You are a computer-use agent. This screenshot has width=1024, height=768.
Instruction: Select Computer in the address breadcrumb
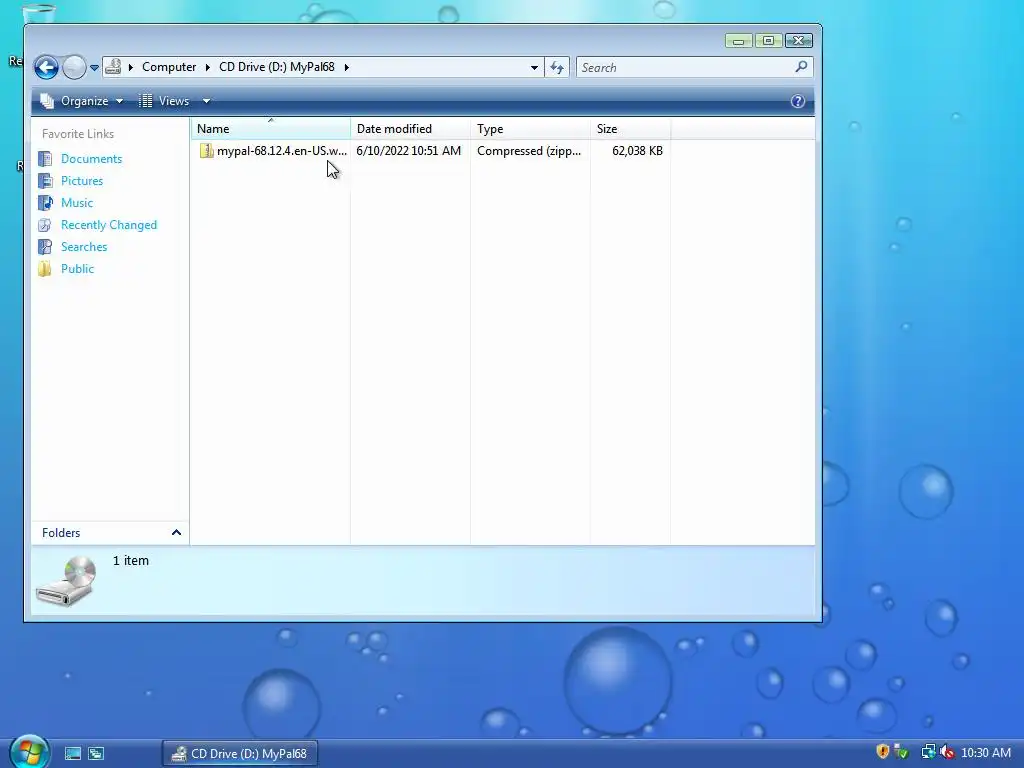169,67
